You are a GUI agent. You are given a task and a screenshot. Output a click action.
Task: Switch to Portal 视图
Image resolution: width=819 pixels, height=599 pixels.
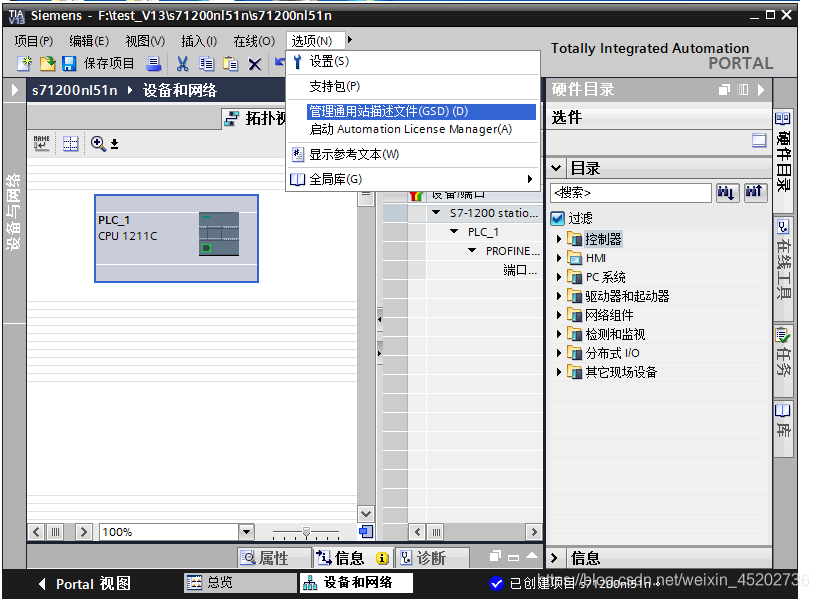[x=85, y=583]
